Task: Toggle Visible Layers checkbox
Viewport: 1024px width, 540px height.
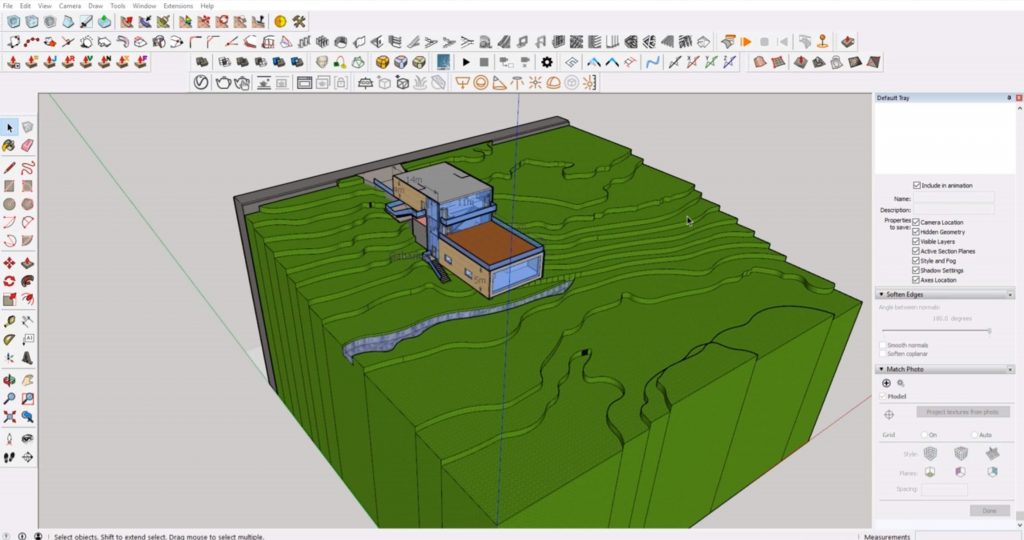Action: tap(916, 242)
